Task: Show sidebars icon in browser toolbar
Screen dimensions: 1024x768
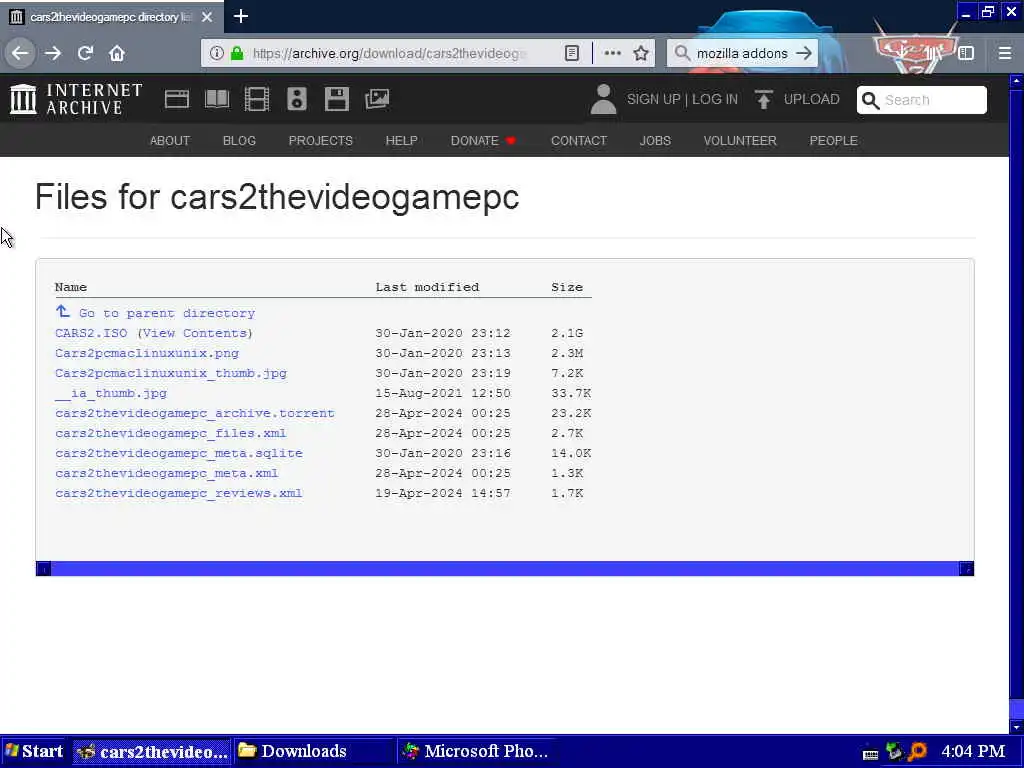Action: pyautogui.click(x=966, y=53)
